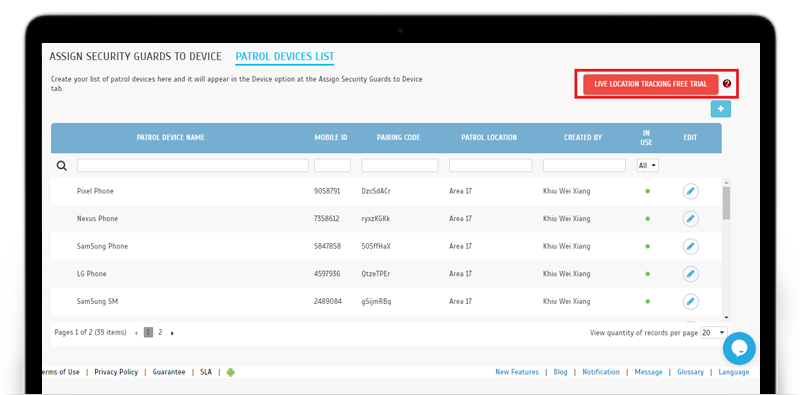Open Privacy Policy link

(116, 372)
